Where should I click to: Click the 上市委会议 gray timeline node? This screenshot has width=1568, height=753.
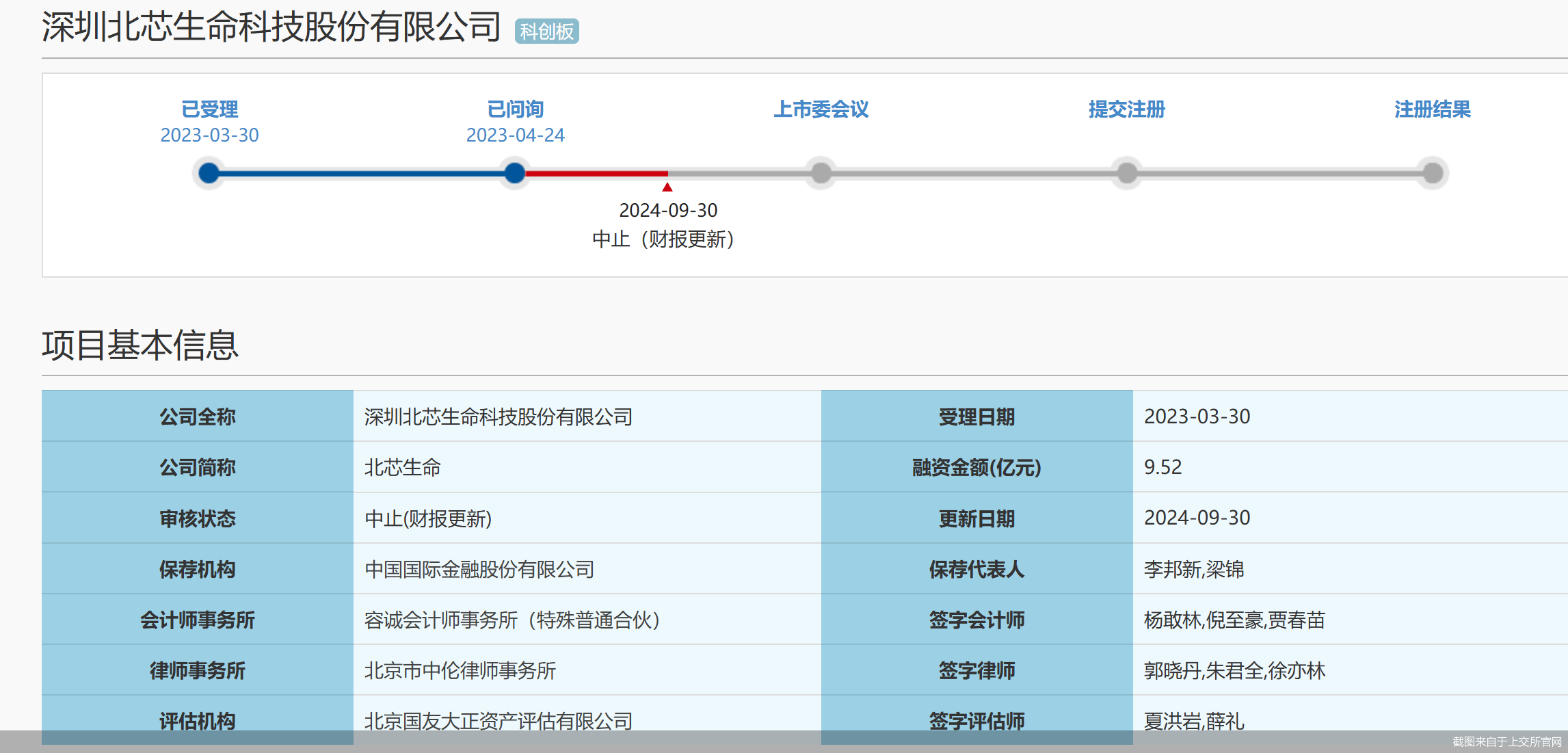(821, 173)
